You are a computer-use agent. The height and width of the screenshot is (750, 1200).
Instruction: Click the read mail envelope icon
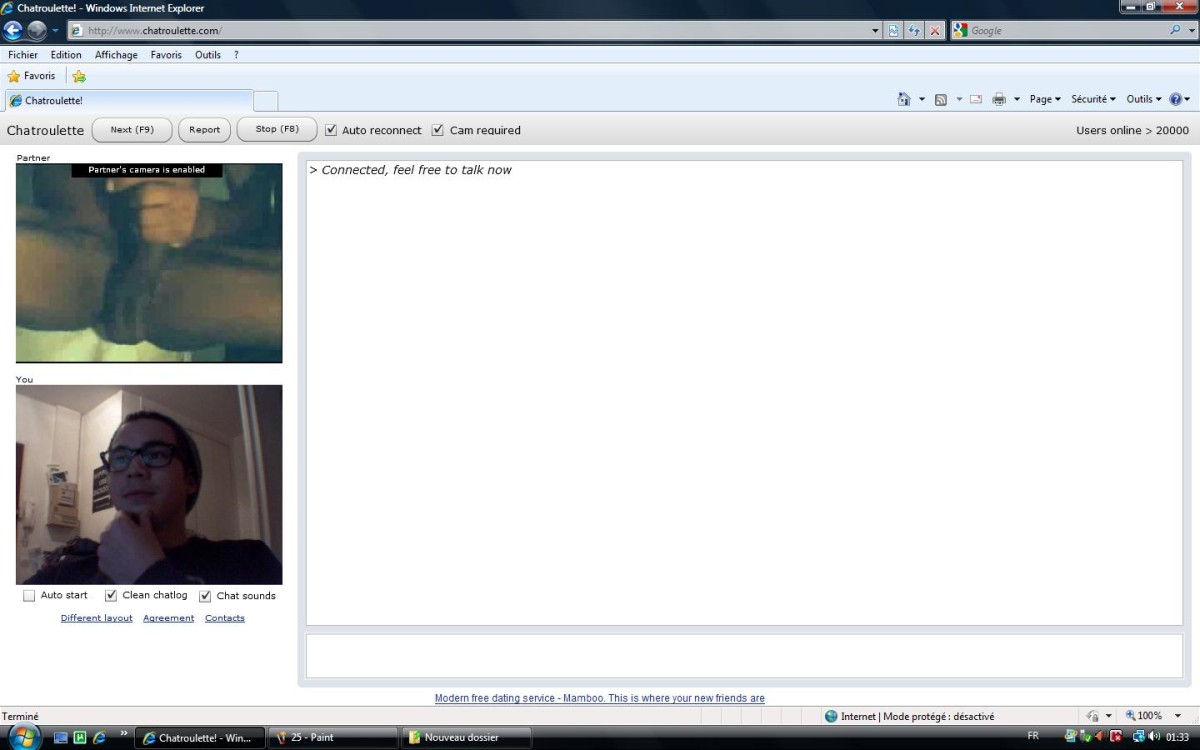[x=976, y=99]
